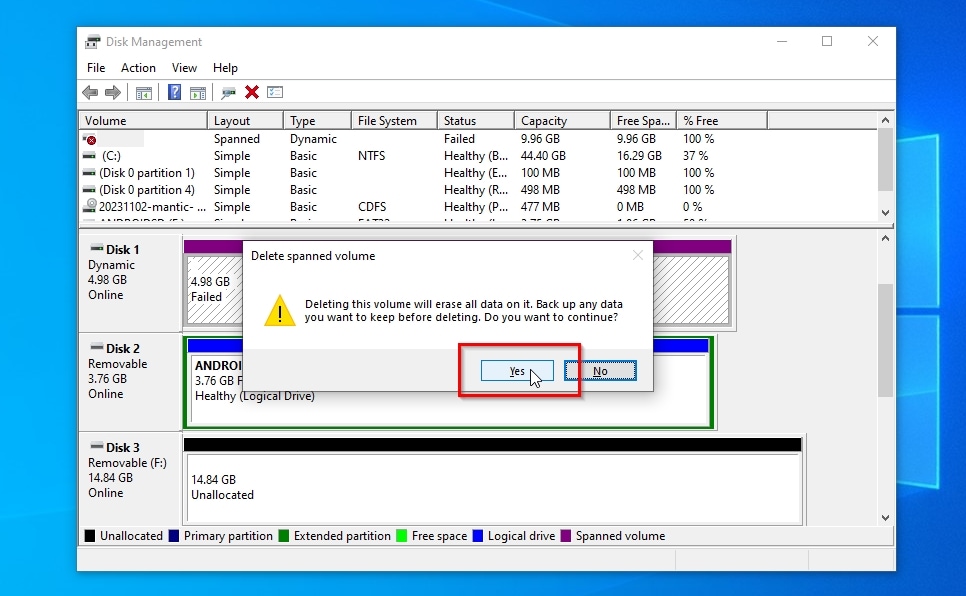Select the (C:) volume row
This screenshot has width=966, height=596.
111,156
